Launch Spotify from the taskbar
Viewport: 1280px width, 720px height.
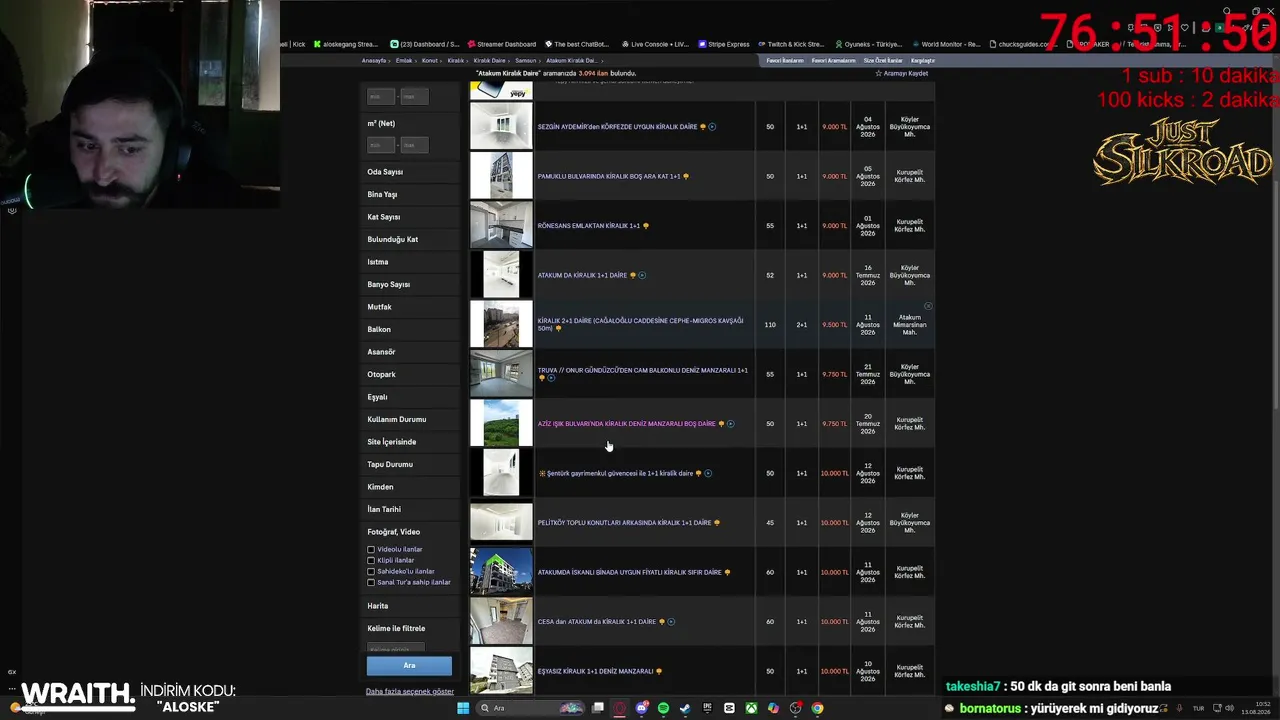(663, 708)
